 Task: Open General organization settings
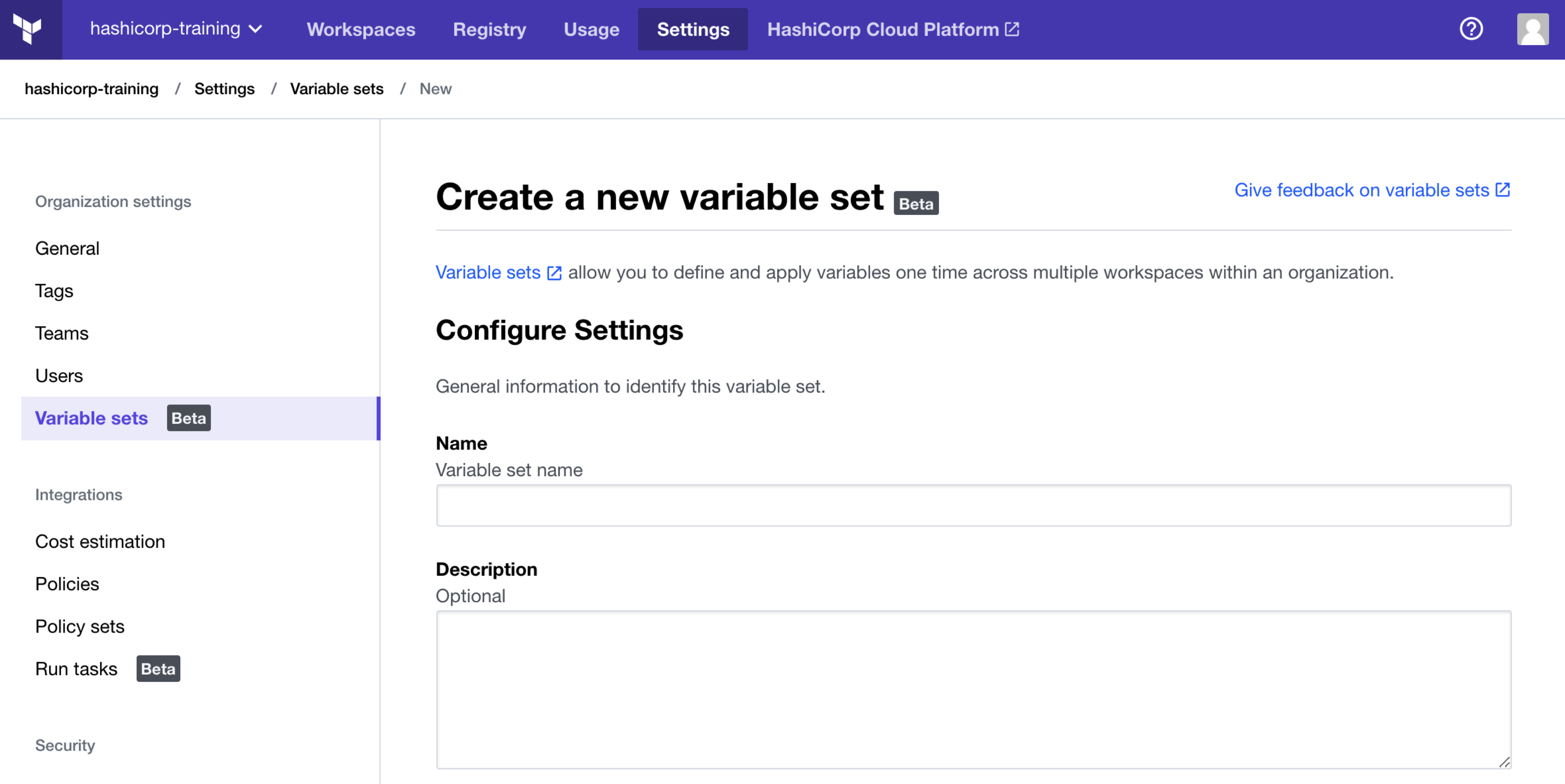pos(66,247)
